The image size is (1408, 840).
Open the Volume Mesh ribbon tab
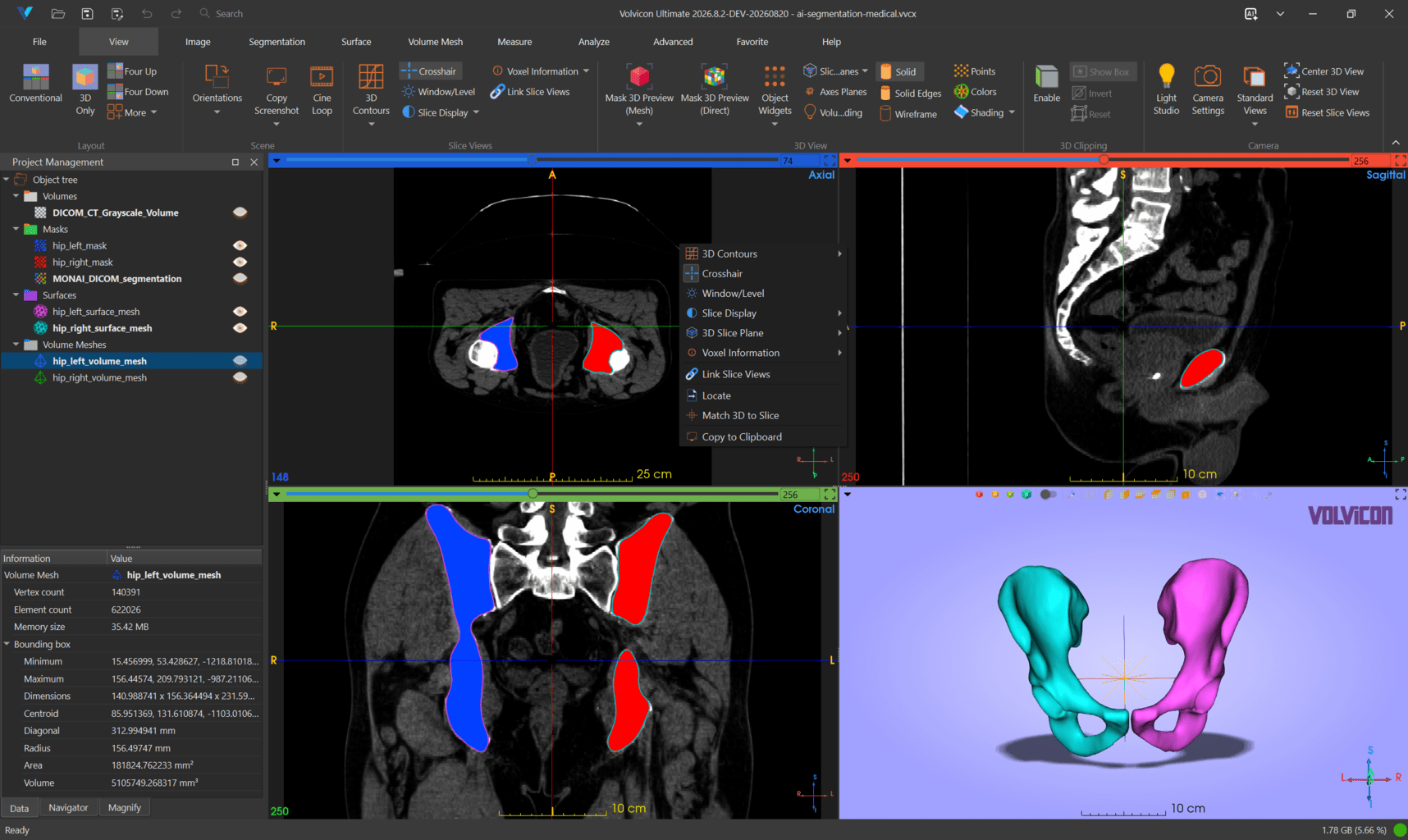[x=435, y=42]
